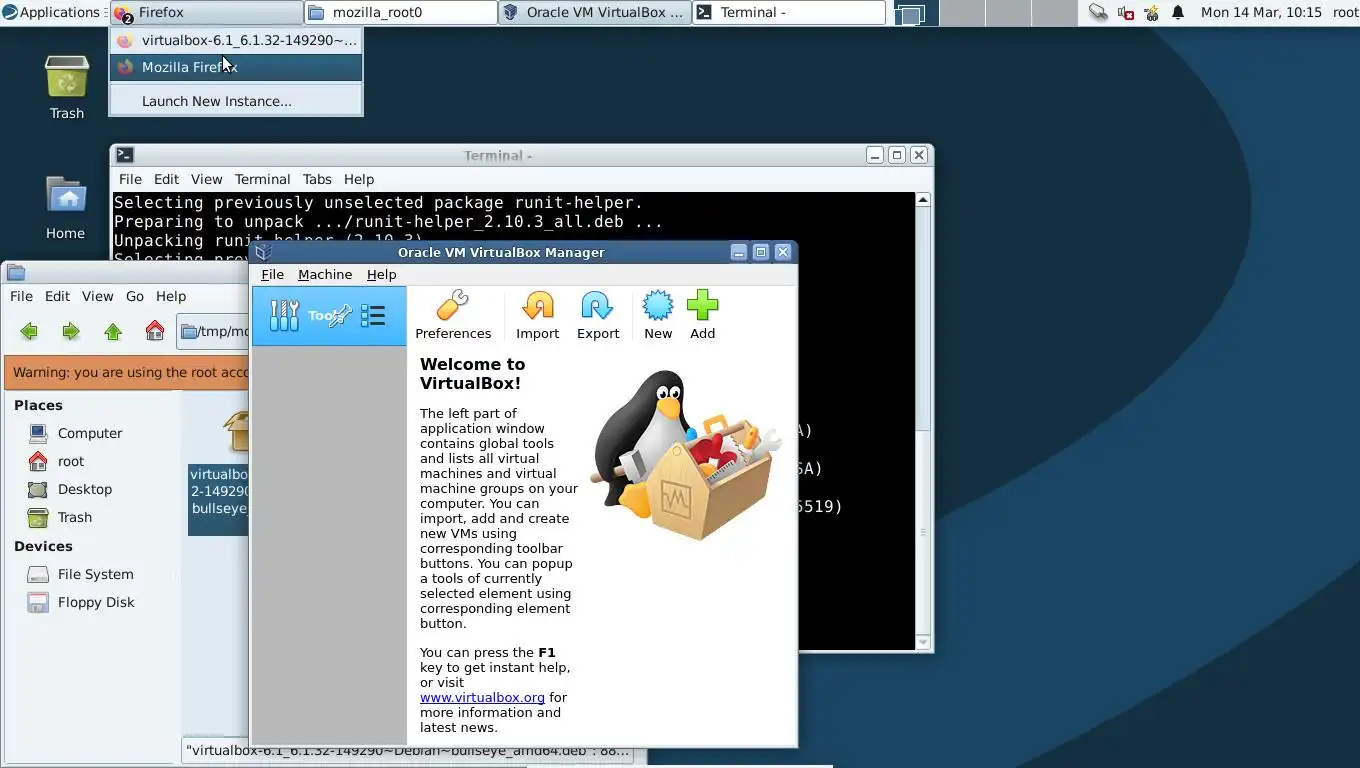This screenshot has height=768, width=1360.
Task: Open the www.virtualbox.org link
Action: coord(482,697)
